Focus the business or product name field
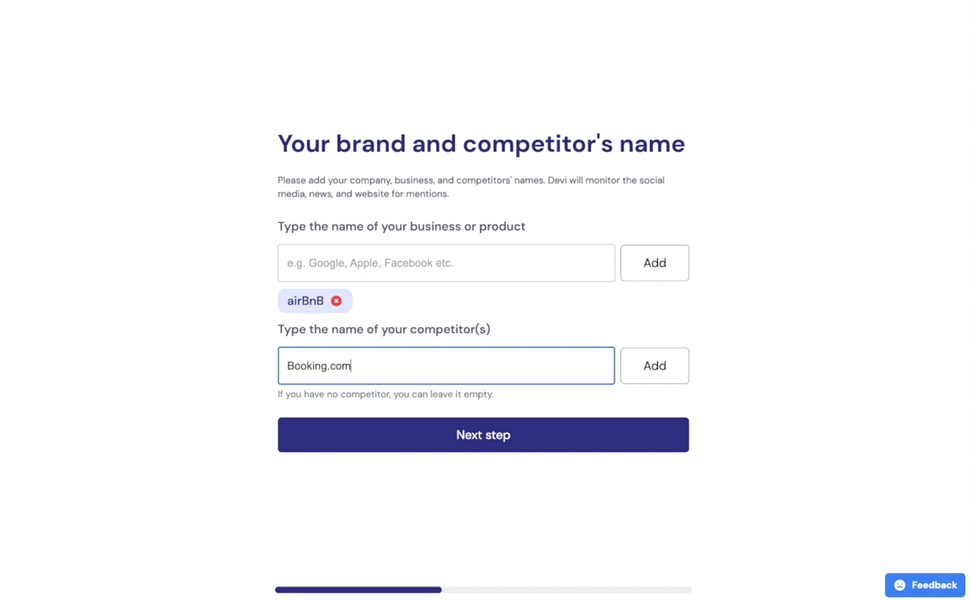 (x=446, y=263)
